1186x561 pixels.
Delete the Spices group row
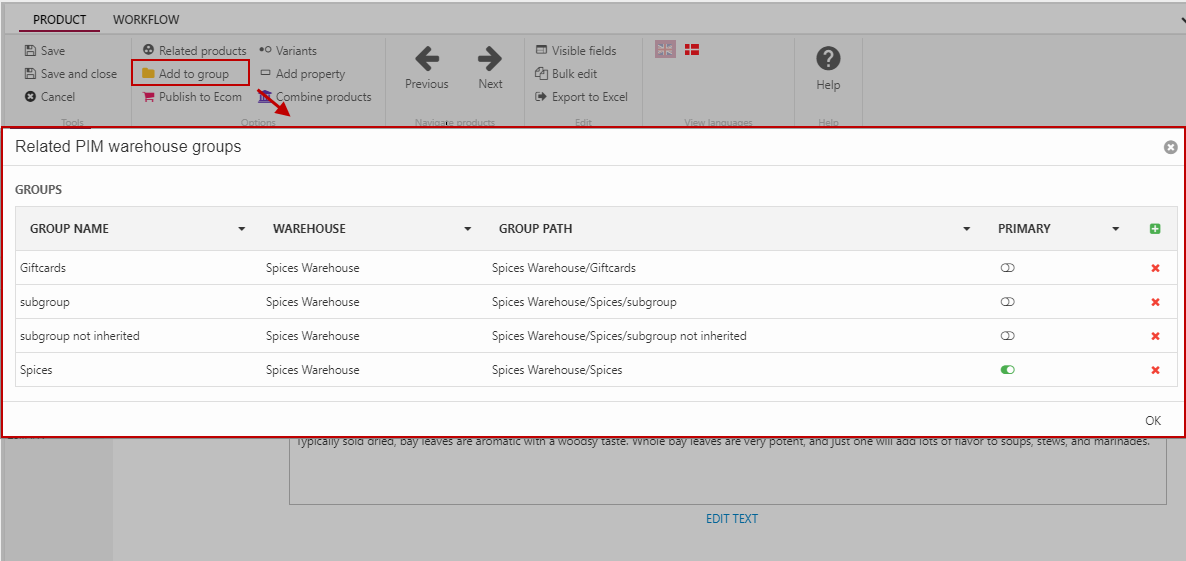(x=1155, y=370)
